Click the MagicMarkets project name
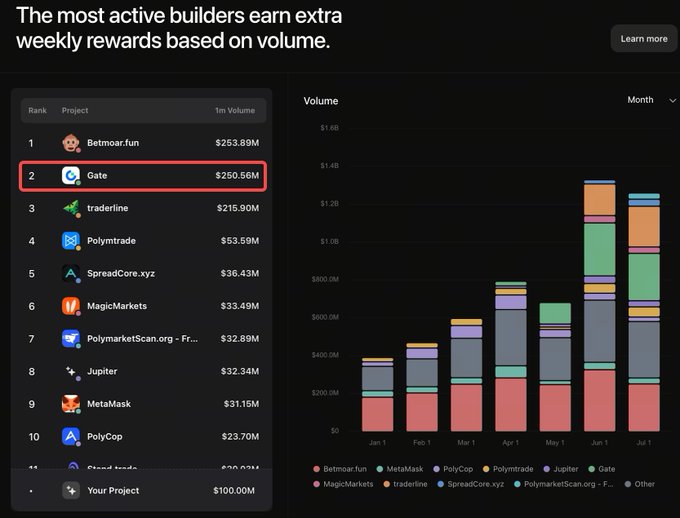Image resolution: width=680 pixels, height=518 pixels. 117,306
